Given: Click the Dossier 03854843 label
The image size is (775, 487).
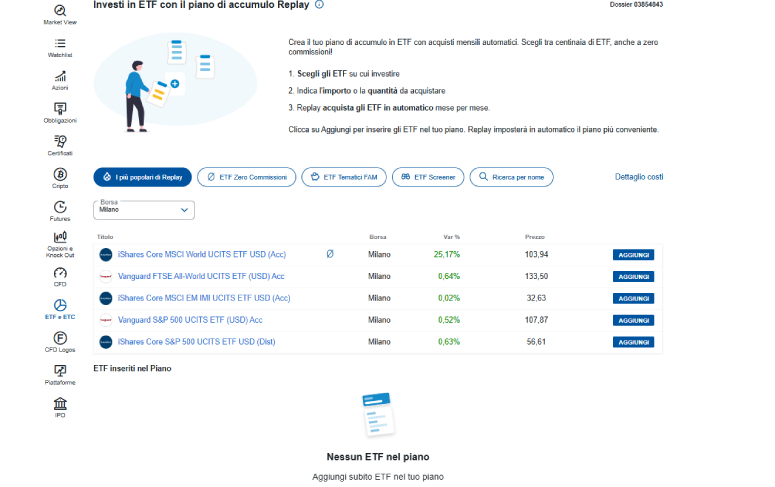Looking at the screenshot, I should click(636, 4).
